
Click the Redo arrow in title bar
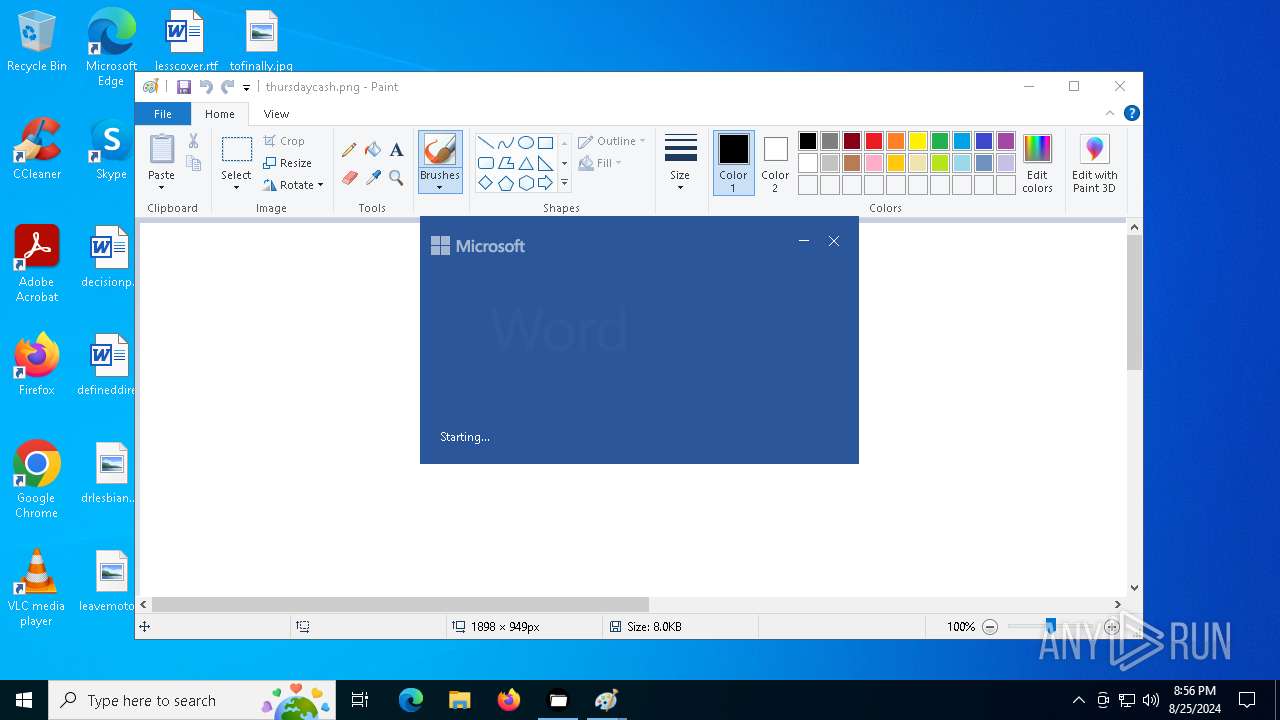coord(227,87)
